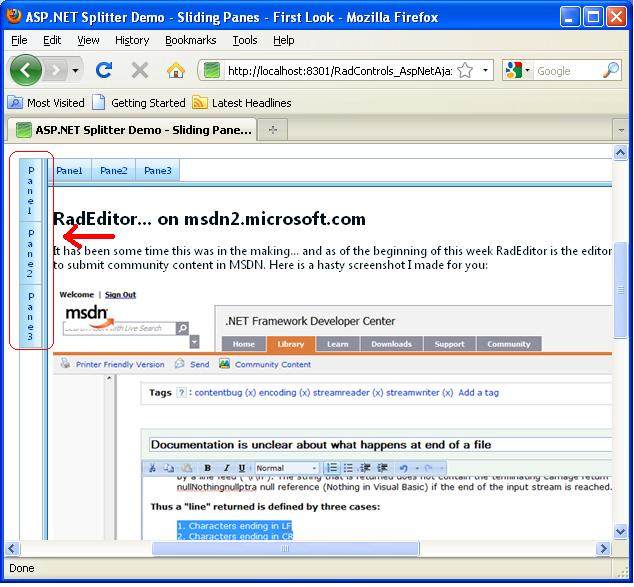Select the Learn tab in Developer Center
Image resolution: width=634 pixels, height=587 pixels.
338,344
